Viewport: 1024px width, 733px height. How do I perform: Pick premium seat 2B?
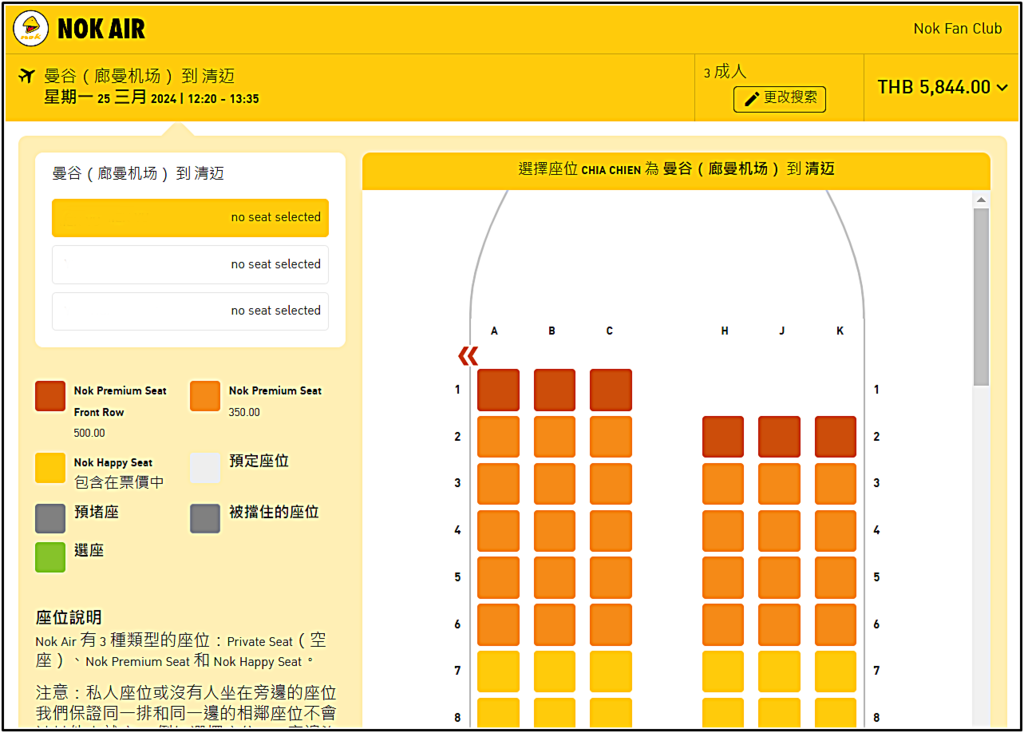pos(554,436)
